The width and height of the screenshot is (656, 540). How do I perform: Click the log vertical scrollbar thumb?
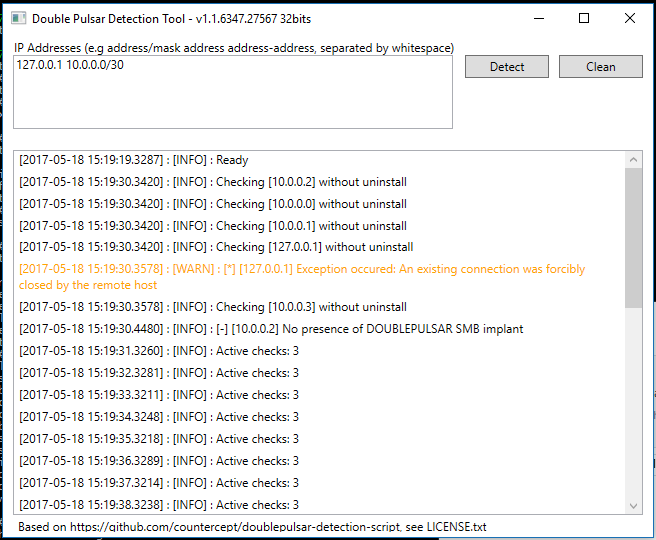tap(633, 238)
